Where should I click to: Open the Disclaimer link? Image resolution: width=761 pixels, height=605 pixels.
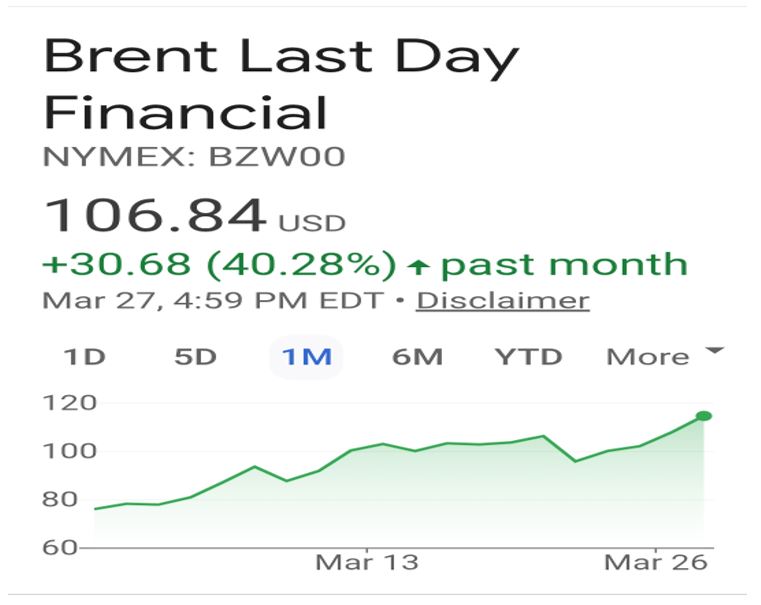coord(502,300)
